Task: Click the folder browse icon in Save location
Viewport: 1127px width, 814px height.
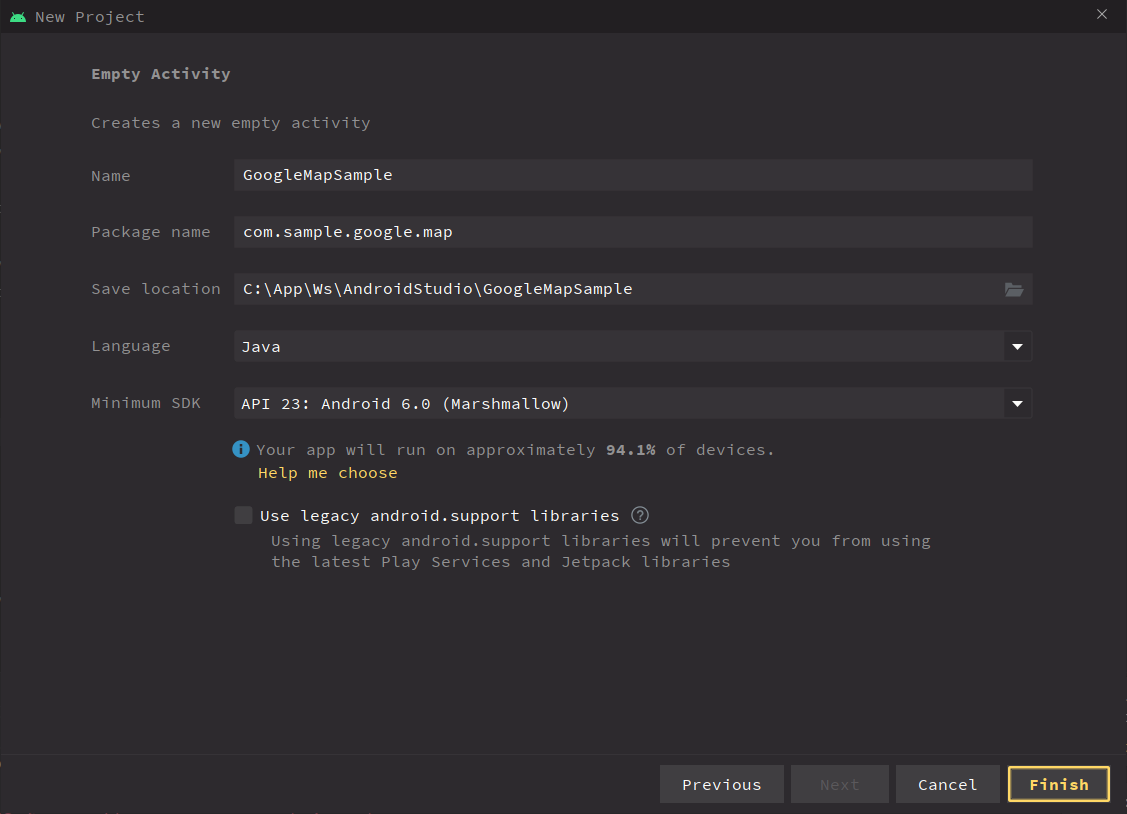Action: [x=1013, y=290]
